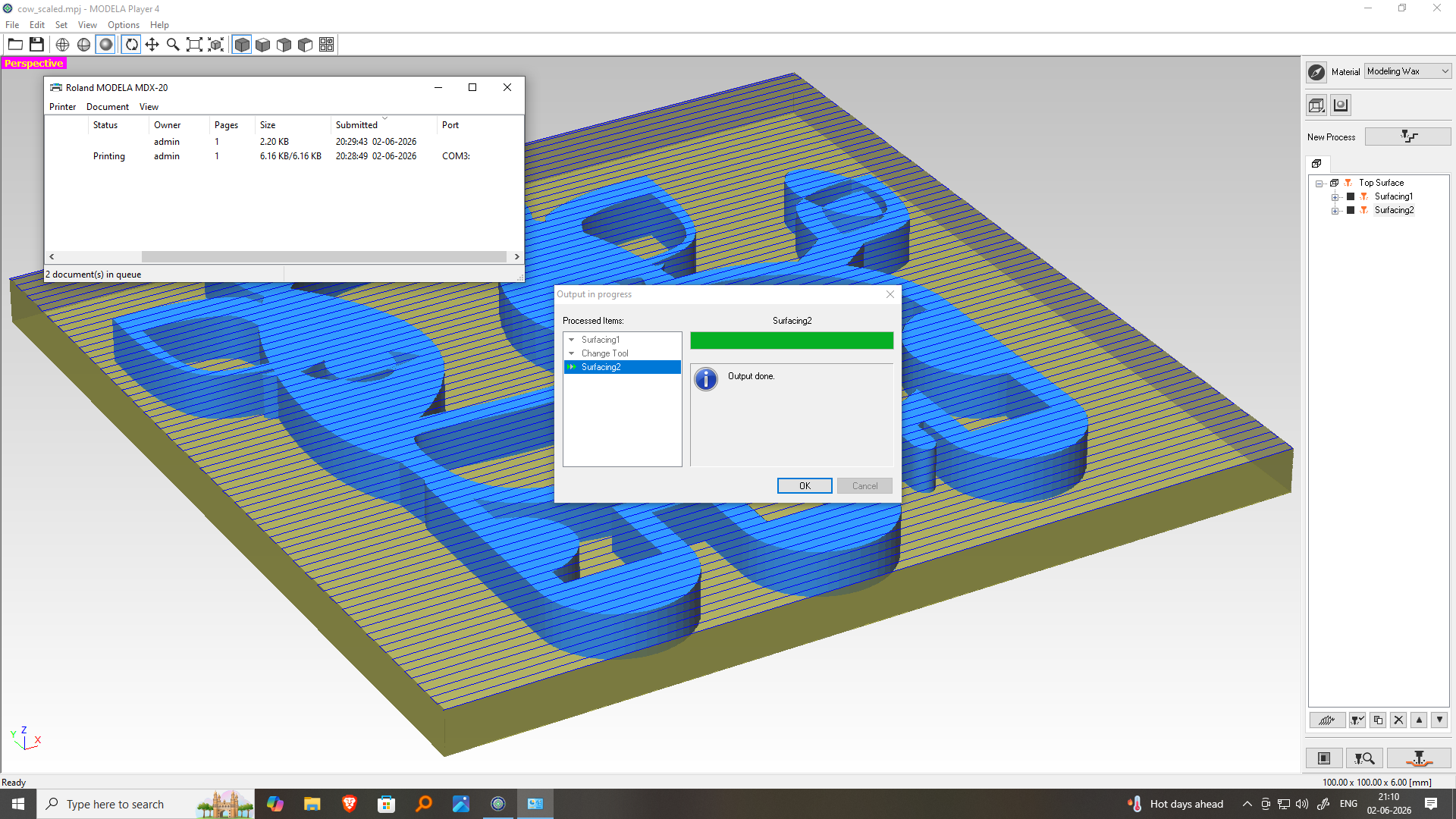Viewport: 1456px width, 819px height.
Task: Open a file with the folder icon
Action: click(15, 45)
